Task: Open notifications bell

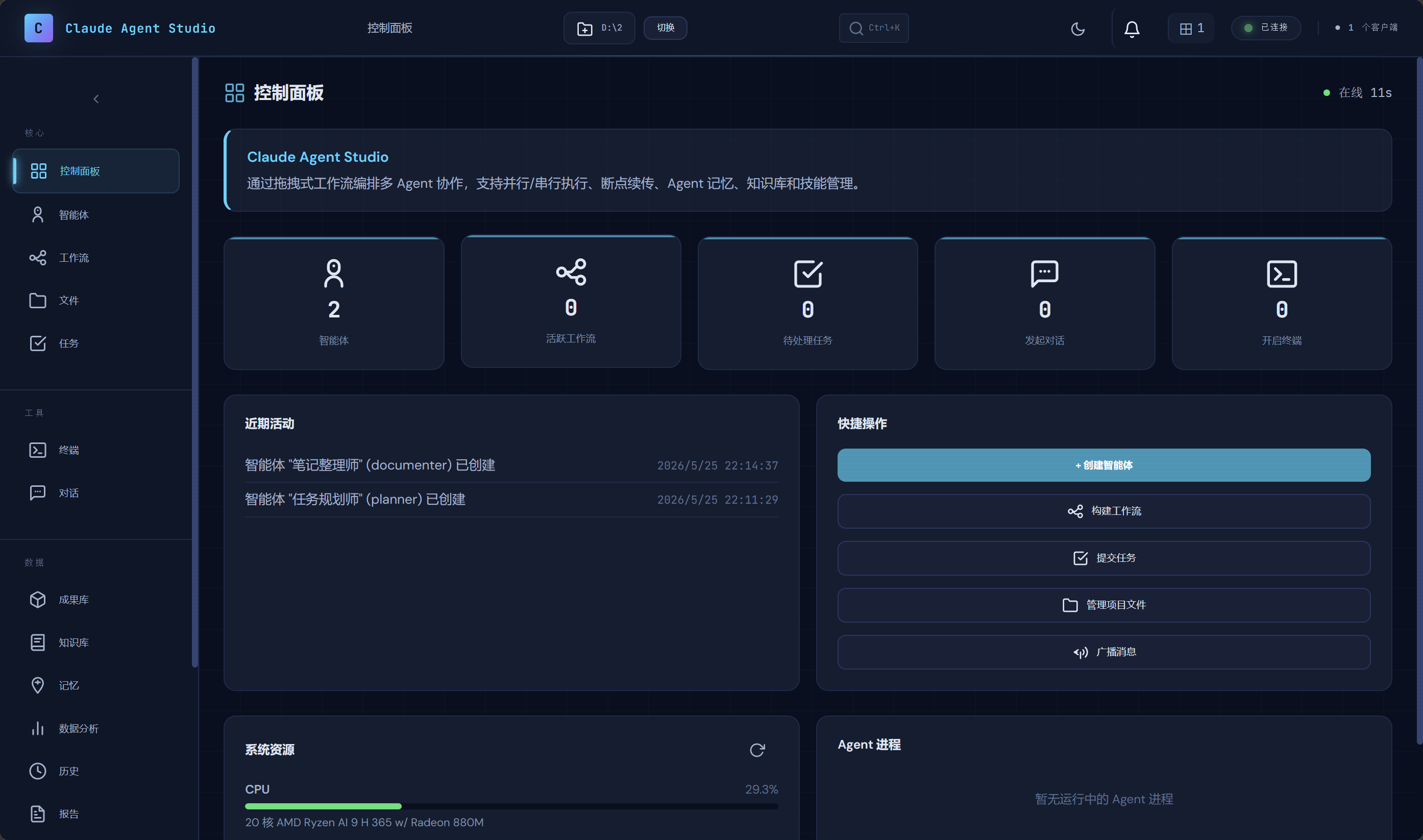Action: (1132, 28)
